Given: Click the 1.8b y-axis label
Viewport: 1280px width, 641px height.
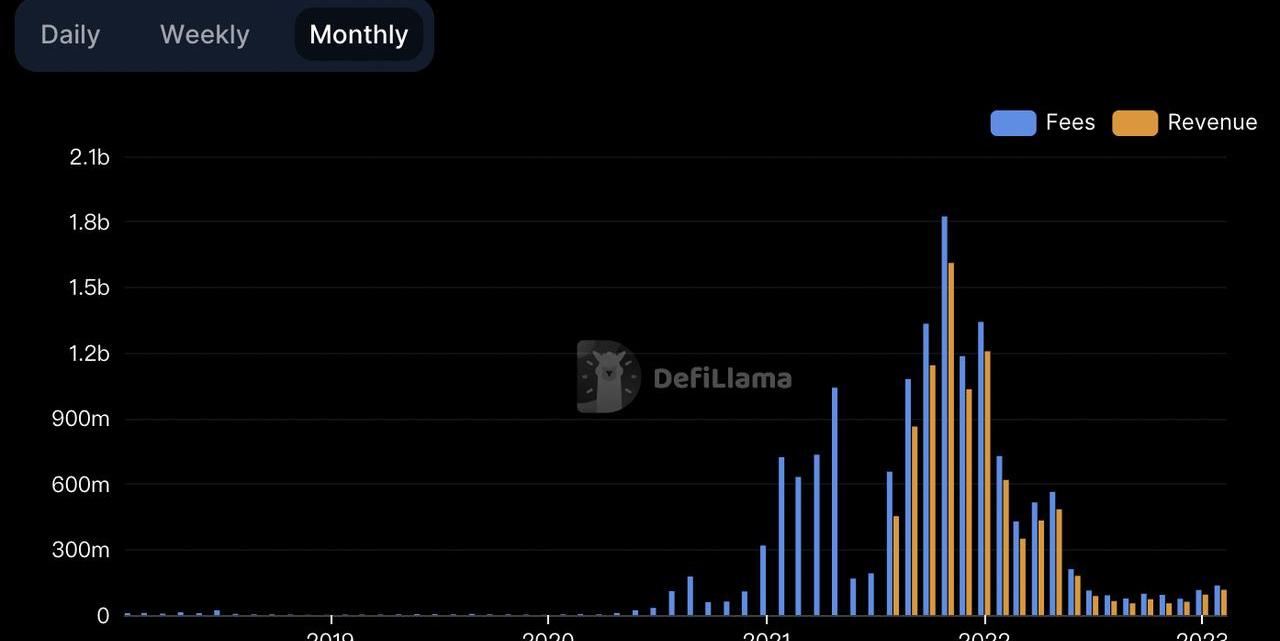Looking at the screenshot, I should (x=89, y=222).
